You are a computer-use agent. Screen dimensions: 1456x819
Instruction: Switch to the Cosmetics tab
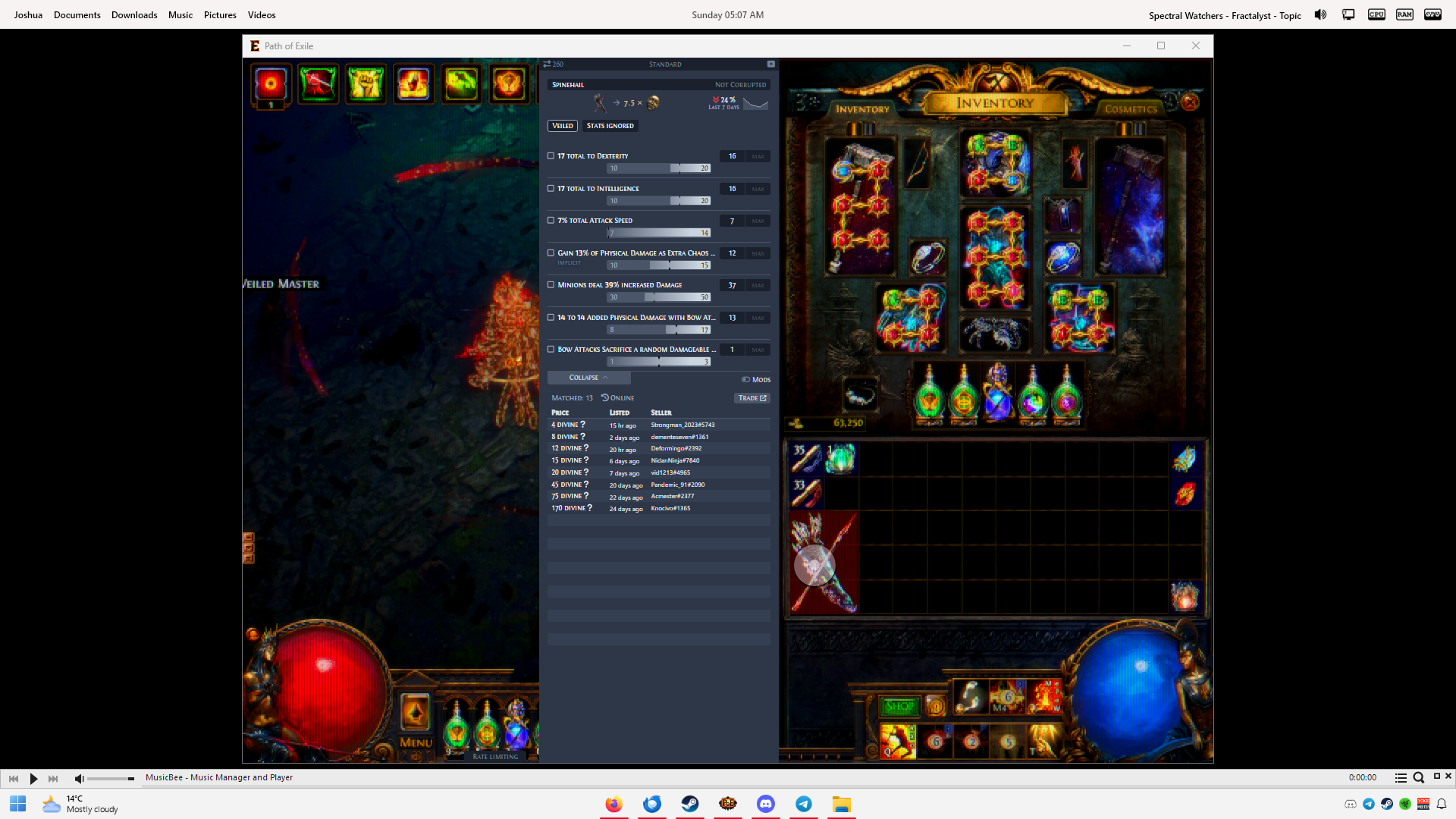(1130, 109)
